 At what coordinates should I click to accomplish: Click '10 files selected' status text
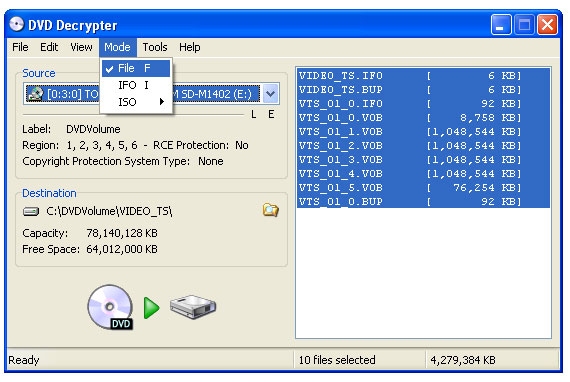[x=337, y=360]
